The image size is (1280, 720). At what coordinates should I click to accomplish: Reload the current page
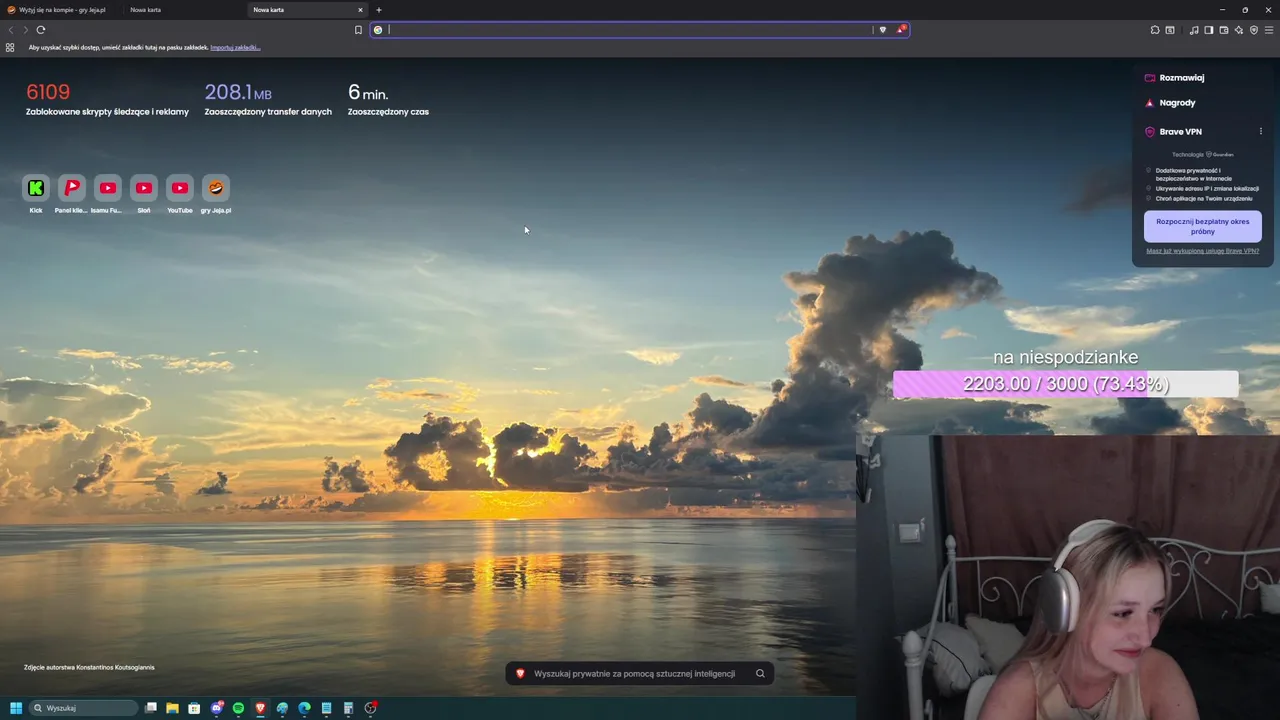(x=41, y=30)
